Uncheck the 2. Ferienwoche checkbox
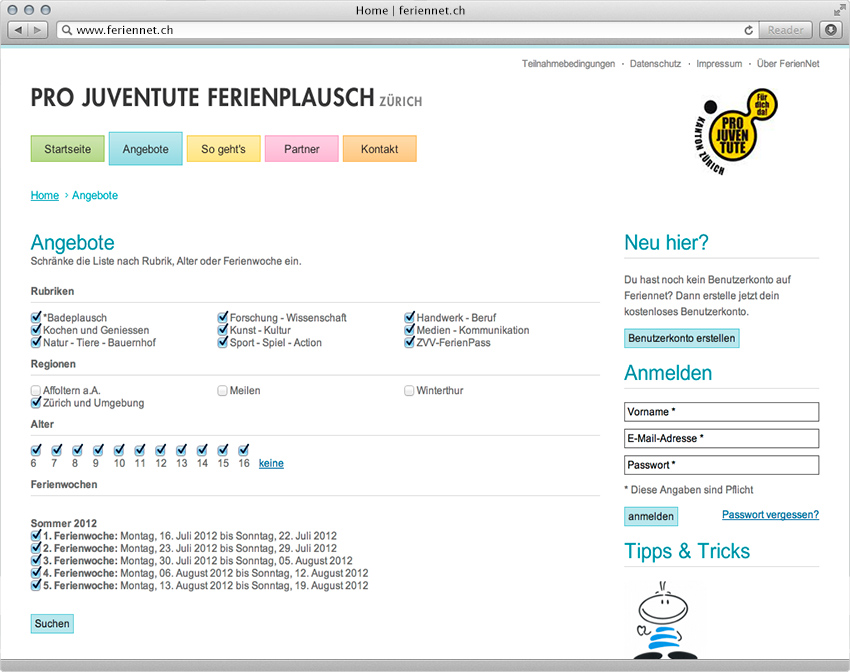Image resolution: width=850 pixels, height=672 pixels. pyautogui.click(x=36, y=548)
